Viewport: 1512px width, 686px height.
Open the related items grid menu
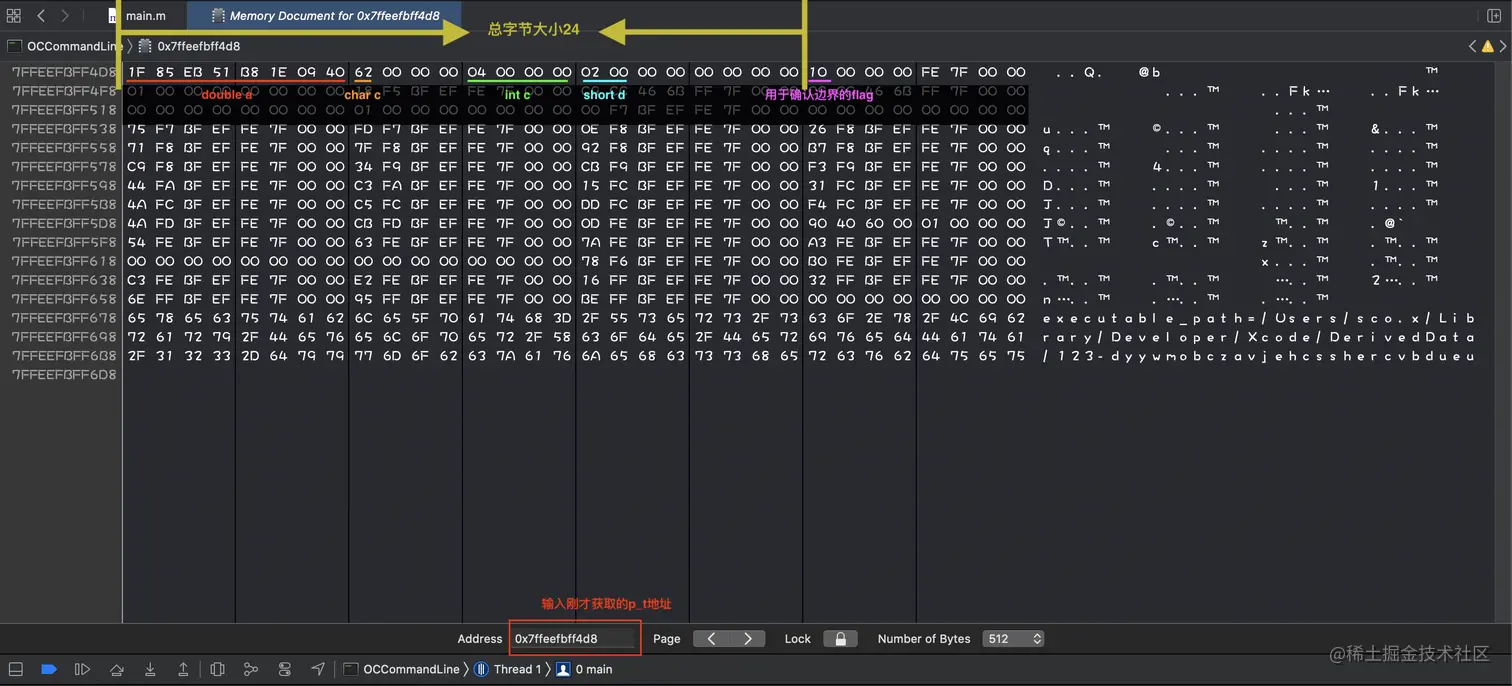pyautogui.click(x=13, y=16)
